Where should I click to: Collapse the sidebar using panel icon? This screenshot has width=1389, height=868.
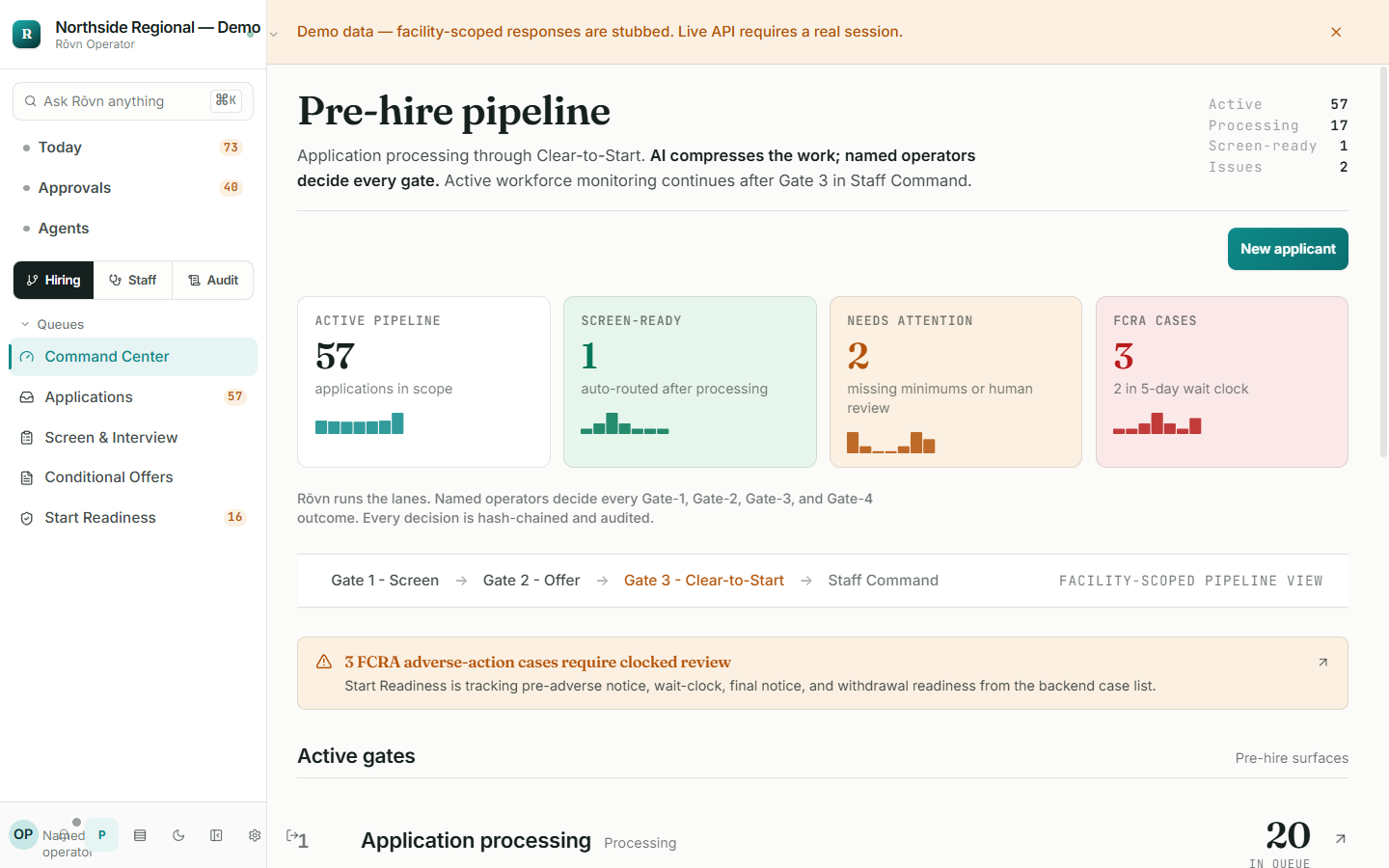pos(216,835)
